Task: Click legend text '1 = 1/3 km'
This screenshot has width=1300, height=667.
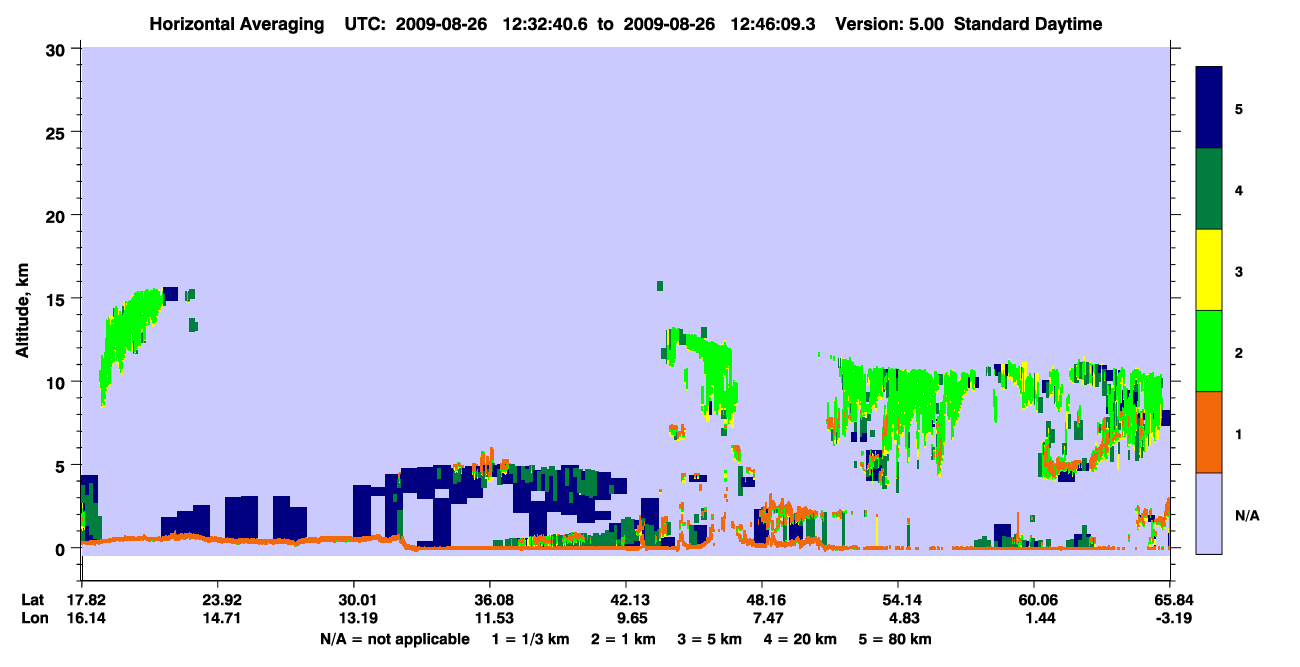Action: click(530, 639)
